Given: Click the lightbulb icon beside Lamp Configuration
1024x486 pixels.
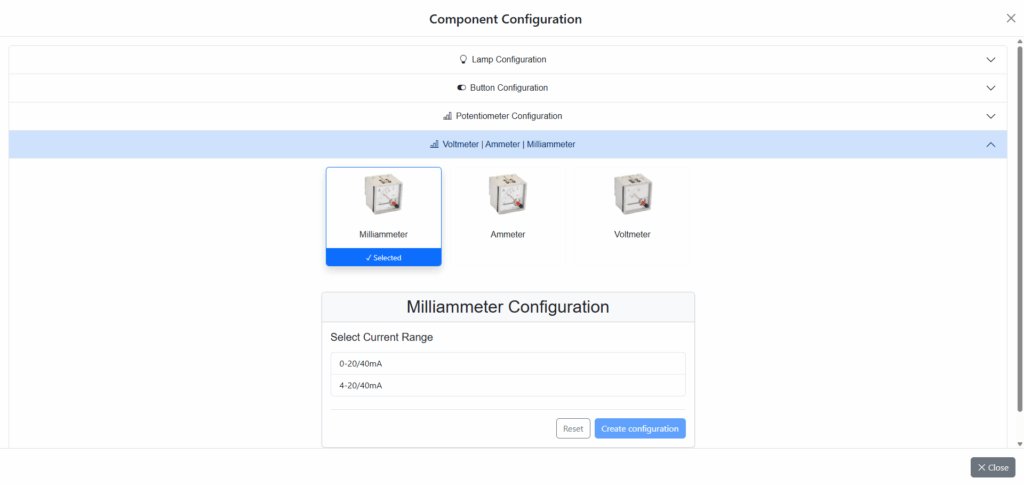Looking at the screenshot, I should pos(463,60).
